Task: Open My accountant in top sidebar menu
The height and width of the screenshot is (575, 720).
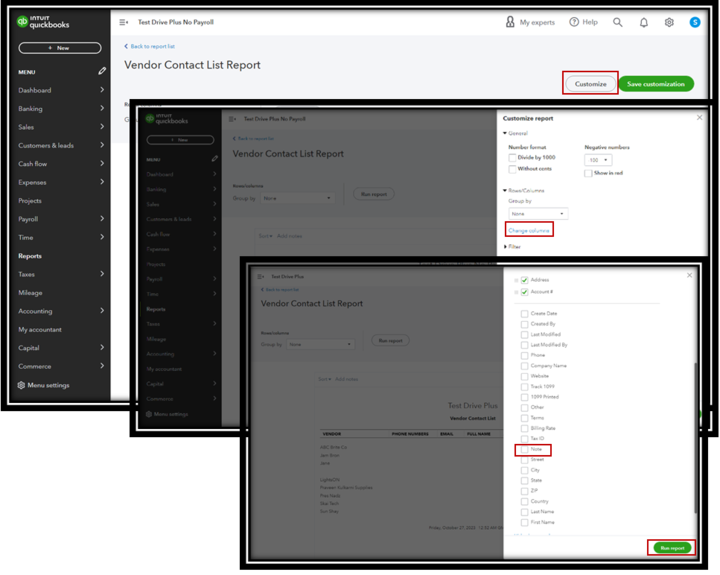Action: [40, 329]
